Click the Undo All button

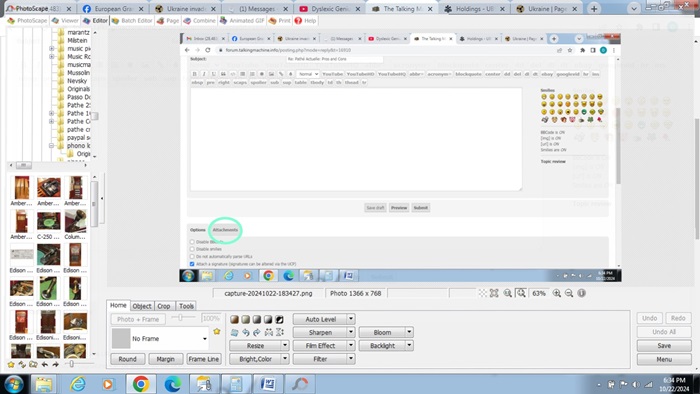coord(664,332)
